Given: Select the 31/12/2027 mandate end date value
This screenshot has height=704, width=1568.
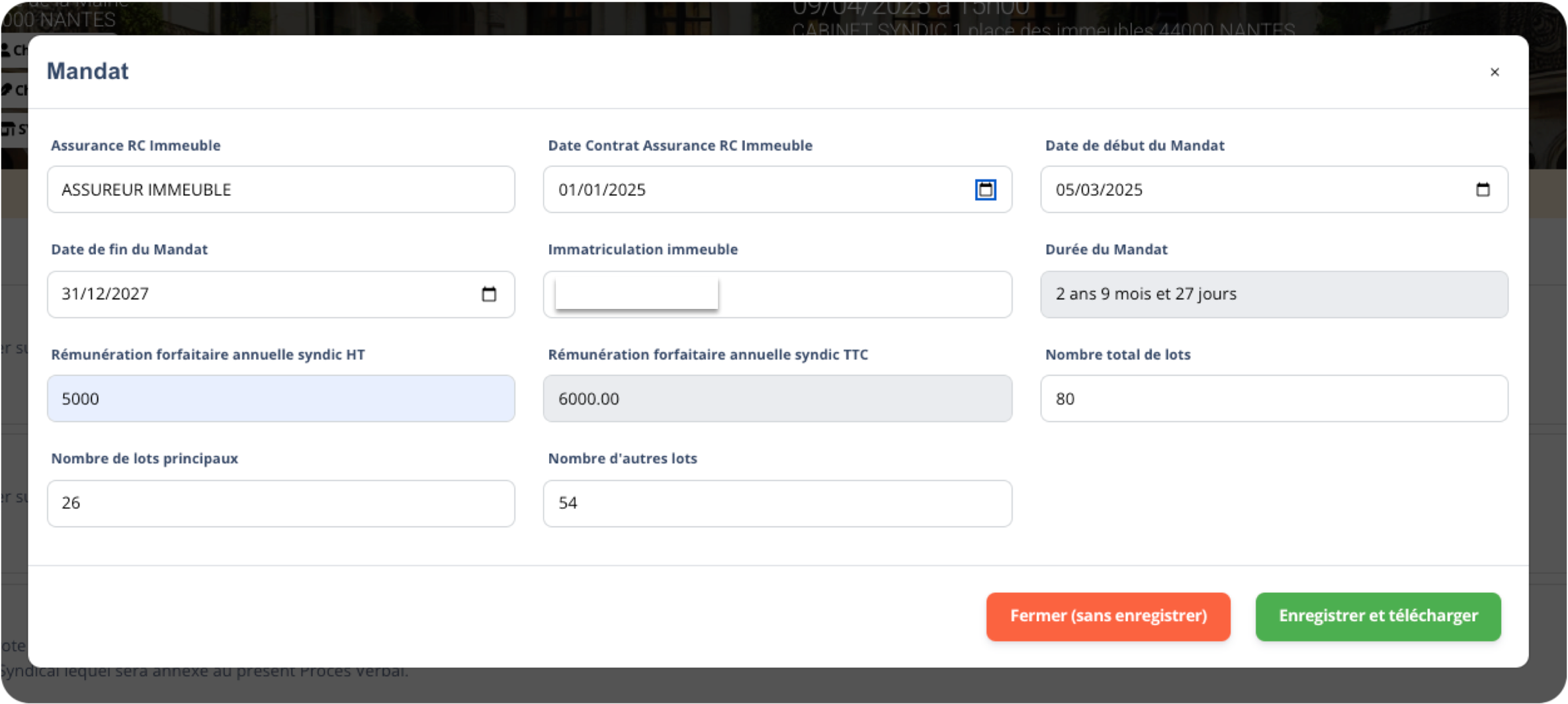Looking at the screenshot, I should [x=105, y=294].
